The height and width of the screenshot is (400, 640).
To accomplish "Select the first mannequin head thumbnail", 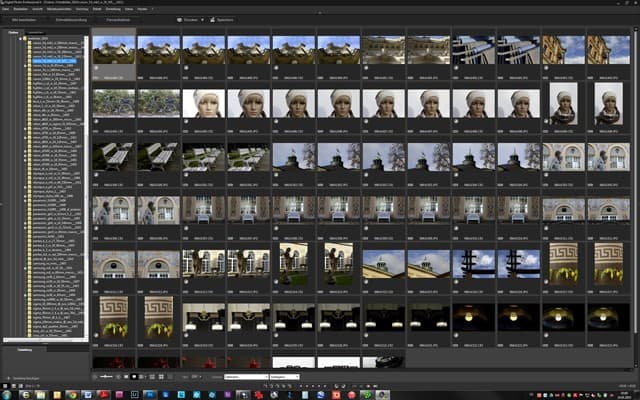I will 202,102.
